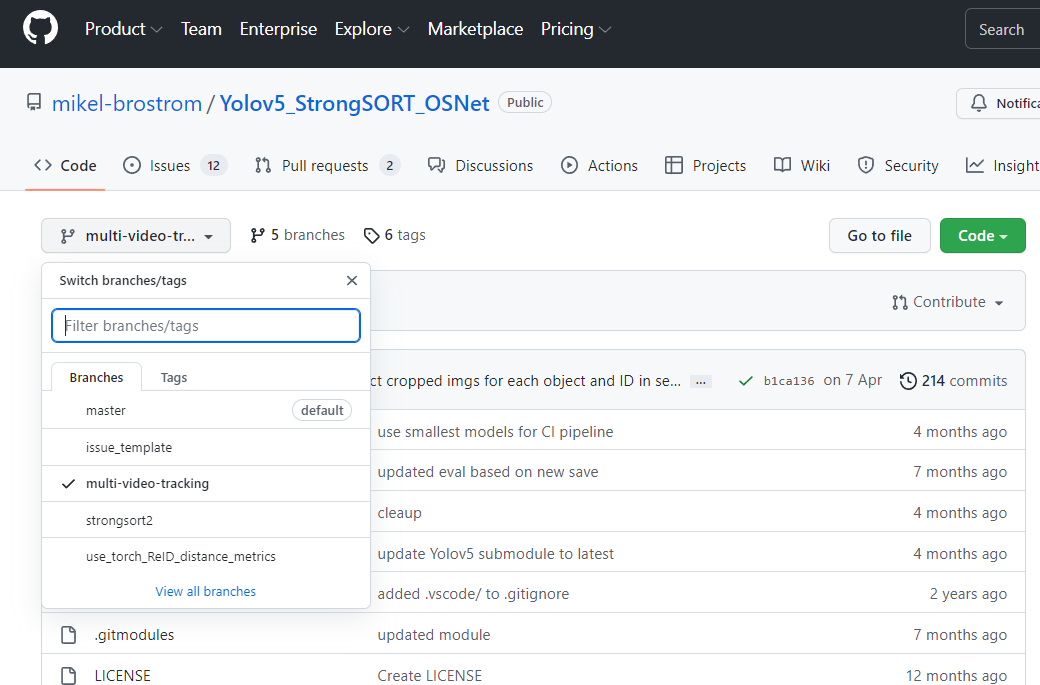Open 'update Yolov5 submodule to latest' commit
1040x685 pixels.
[495, 554]
